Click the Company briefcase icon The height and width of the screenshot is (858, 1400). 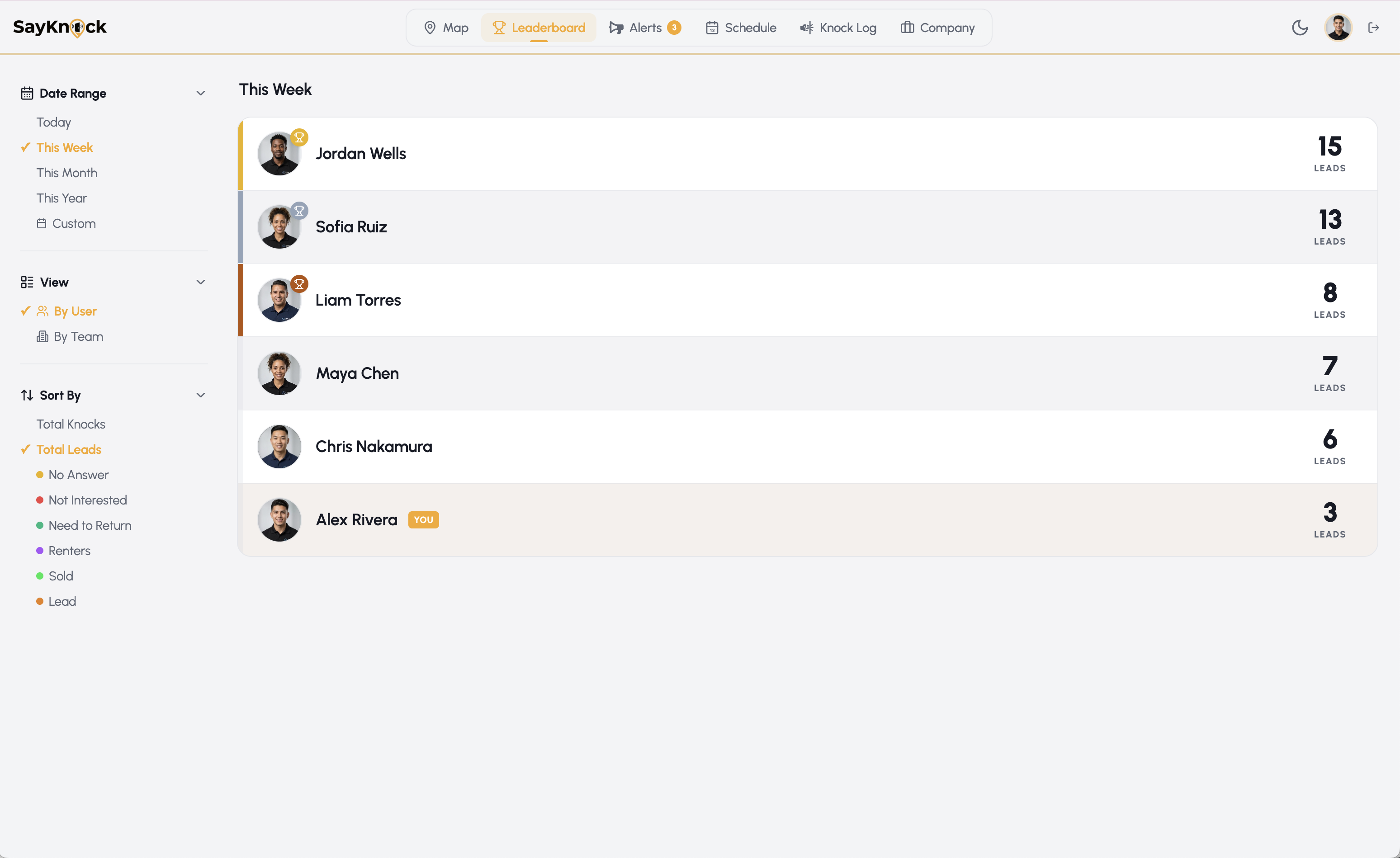[908, 28]
